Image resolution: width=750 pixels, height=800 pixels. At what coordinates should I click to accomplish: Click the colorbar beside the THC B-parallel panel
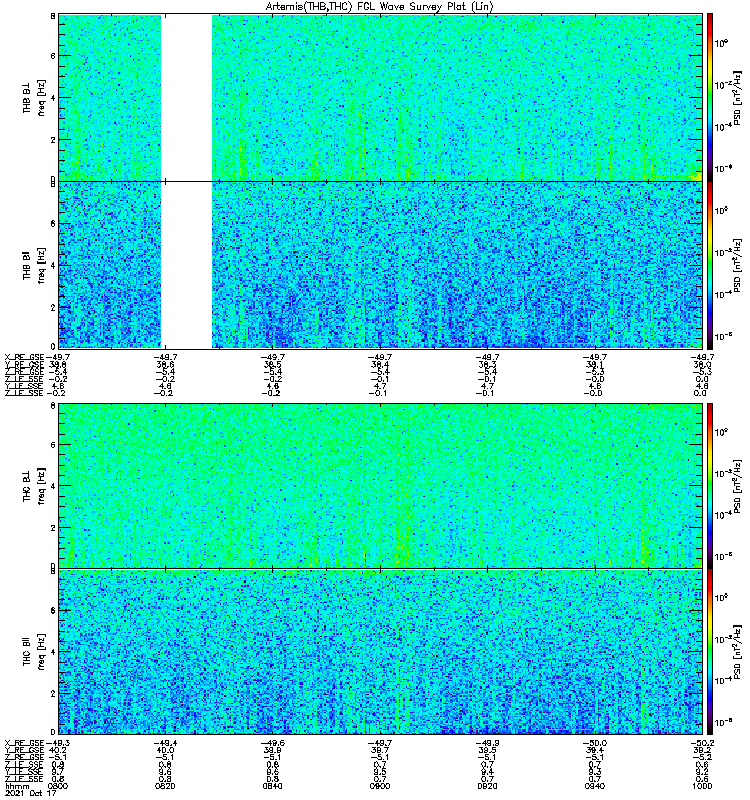[710, 652]
